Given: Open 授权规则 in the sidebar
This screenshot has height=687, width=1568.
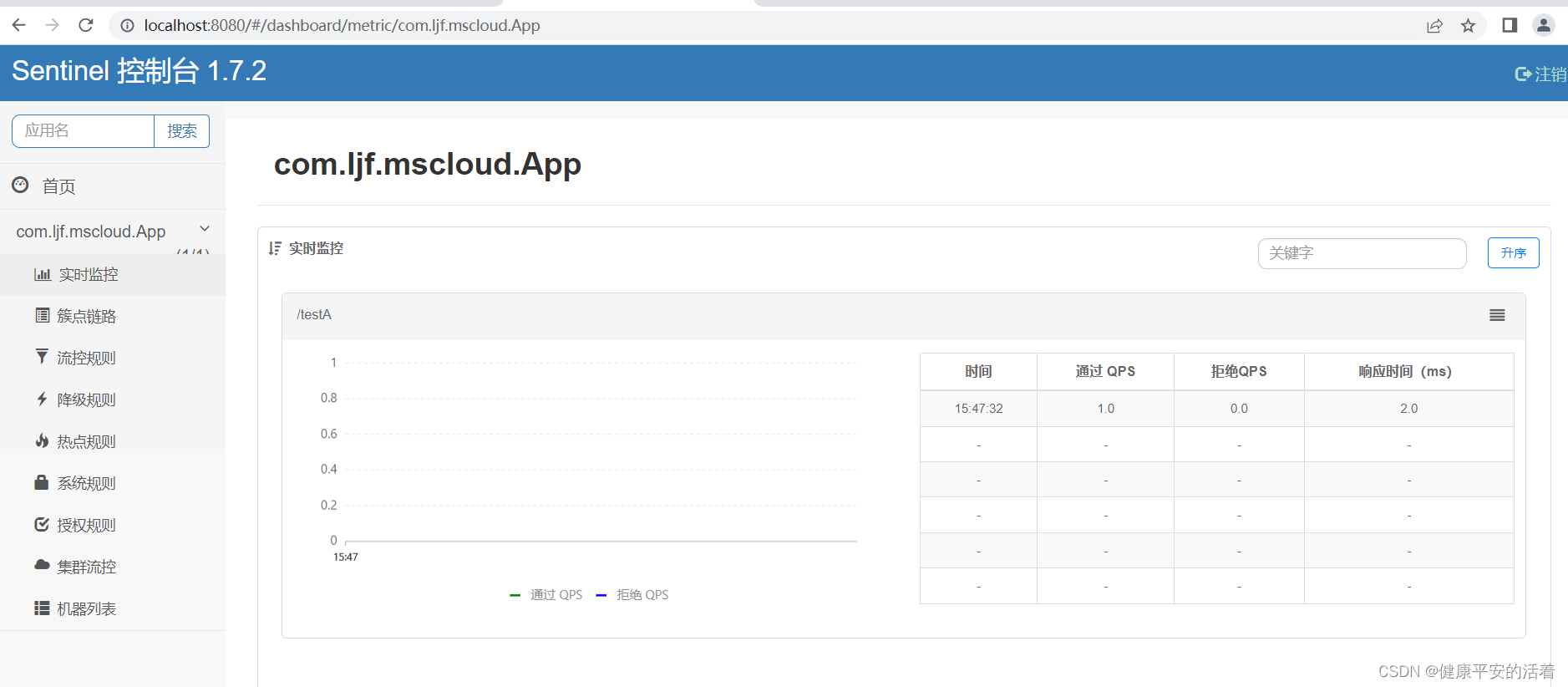Looking at the screenshot, I should (113, 525).
